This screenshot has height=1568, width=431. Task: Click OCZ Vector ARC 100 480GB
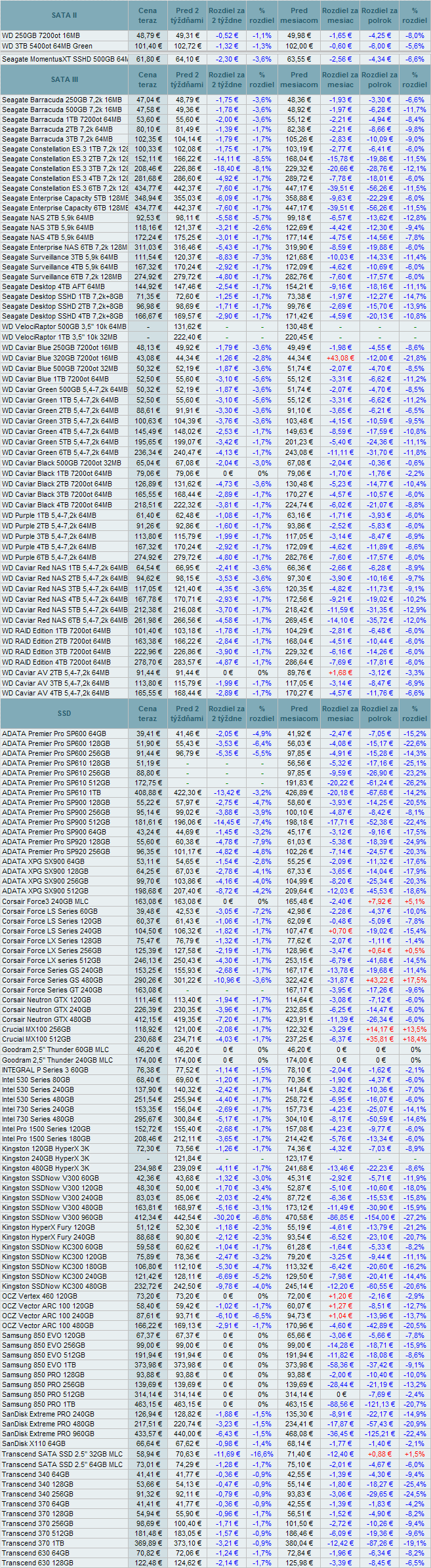click(48, 1325)
